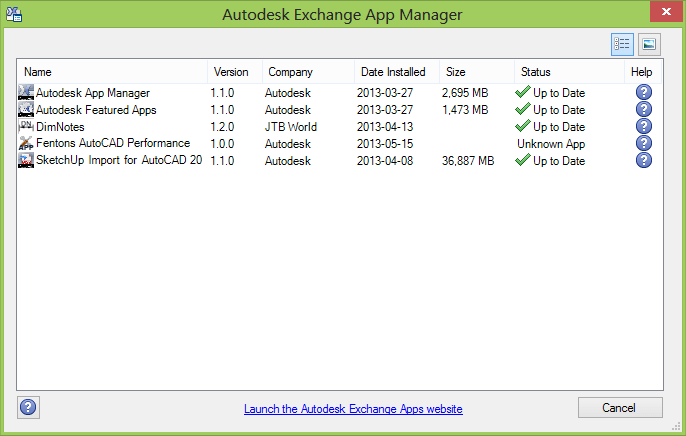Click version 1.2.0 of DimNotes

(x=222, y=127)
